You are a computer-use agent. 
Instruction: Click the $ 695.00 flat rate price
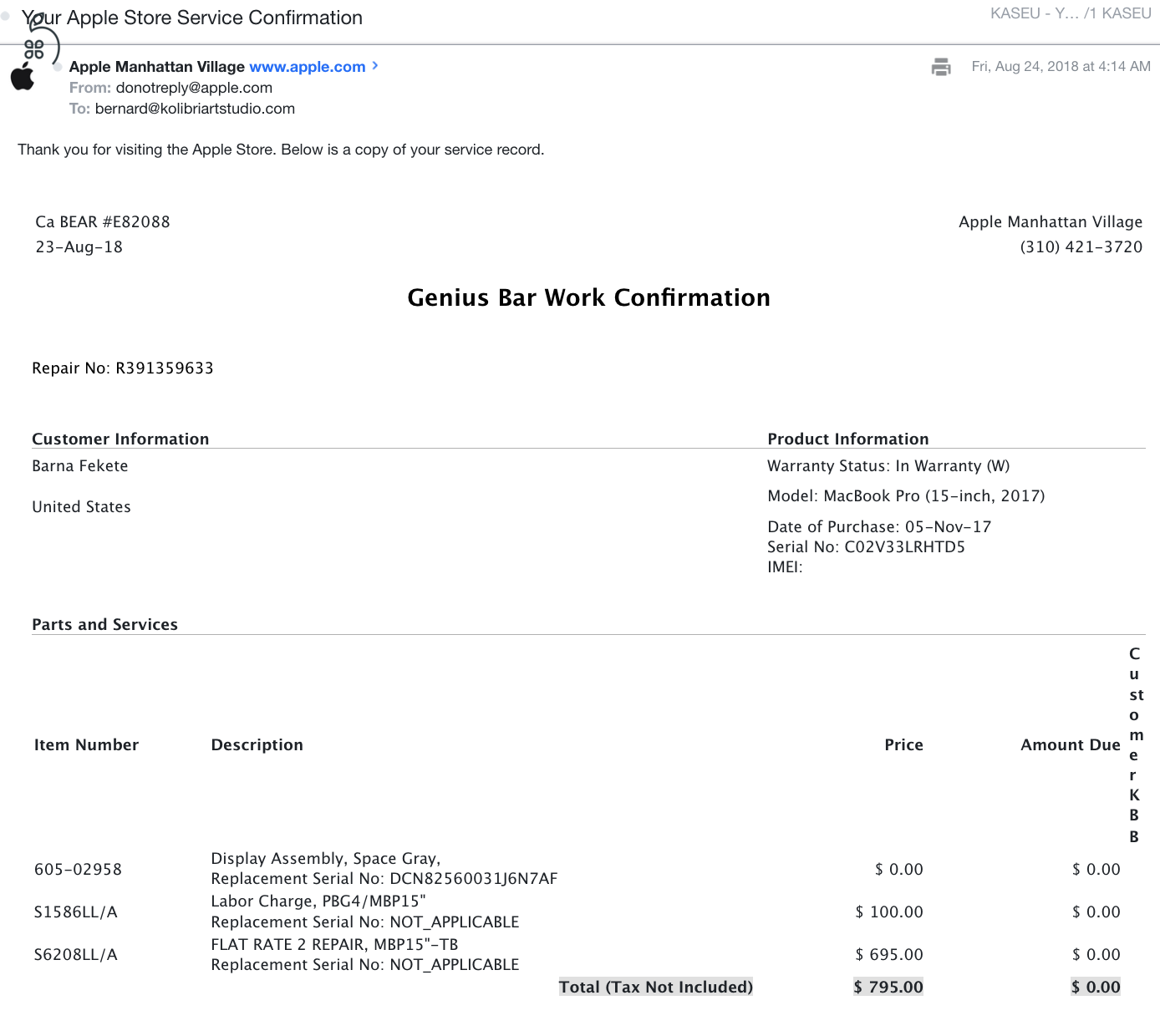pyautogui.click(x=889, y=955)
